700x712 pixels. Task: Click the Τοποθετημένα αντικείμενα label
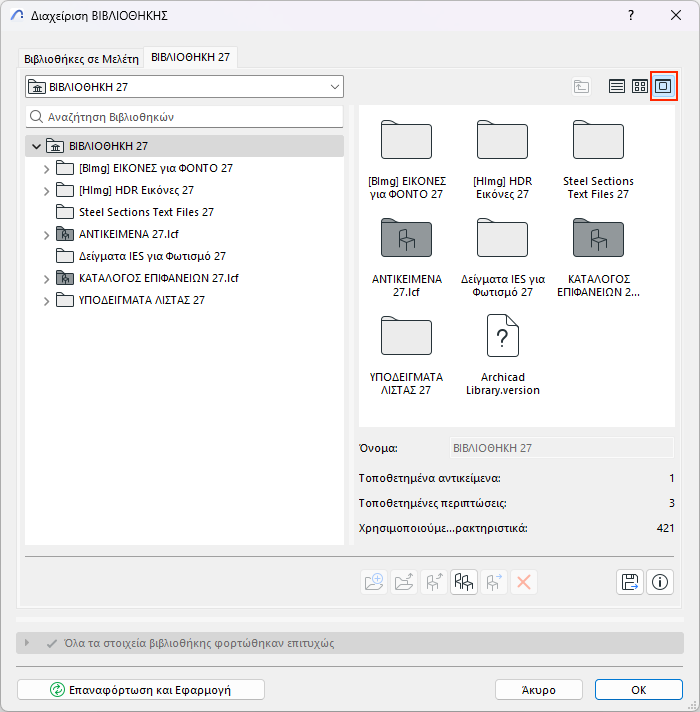pos(429,478)
